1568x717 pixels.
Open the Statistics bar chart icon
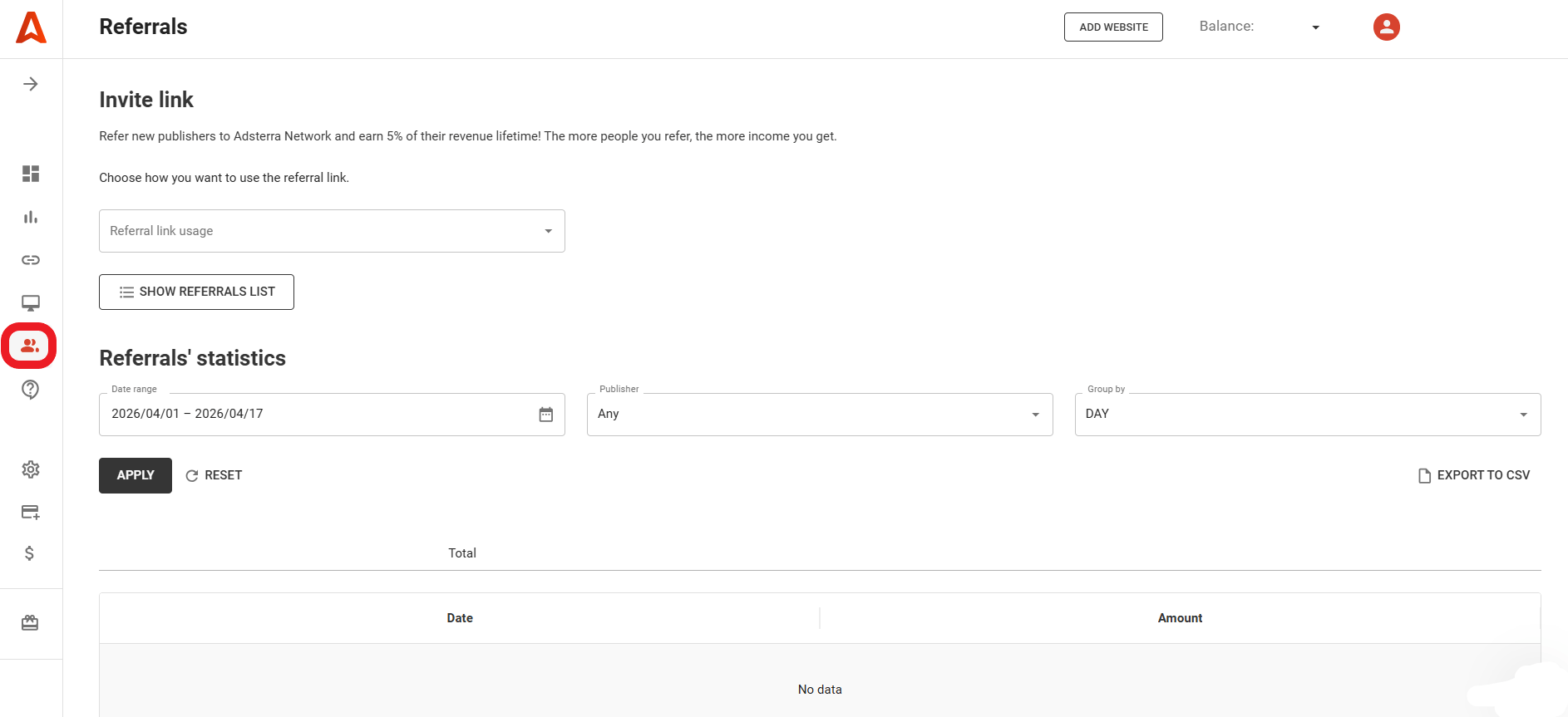(31, 217)
